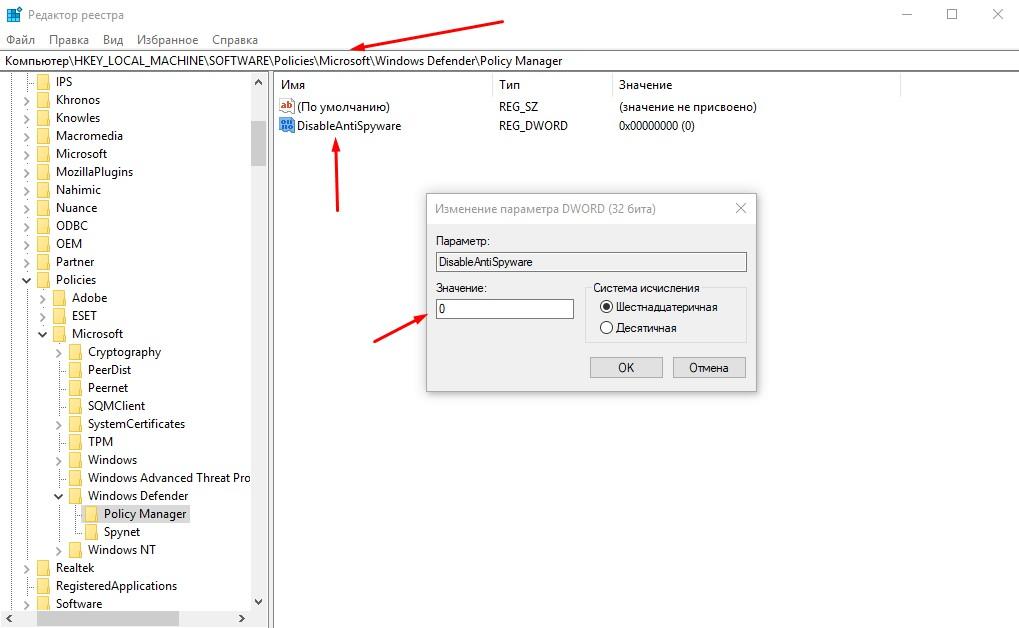1019x628 pixels.
Task: Click the Nahimic folder icon
Action: (44, 190)
